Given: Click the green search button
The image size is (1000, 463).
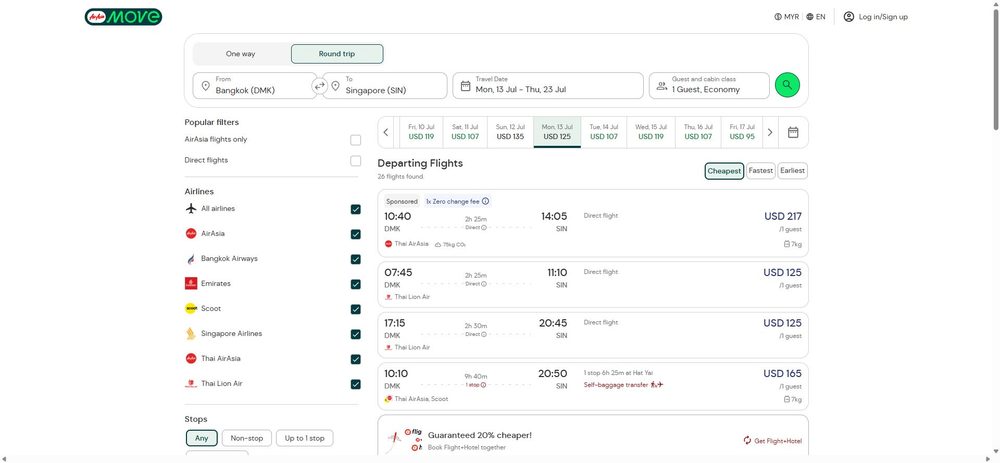Looking at the screenshot, I should coord(787,85).
